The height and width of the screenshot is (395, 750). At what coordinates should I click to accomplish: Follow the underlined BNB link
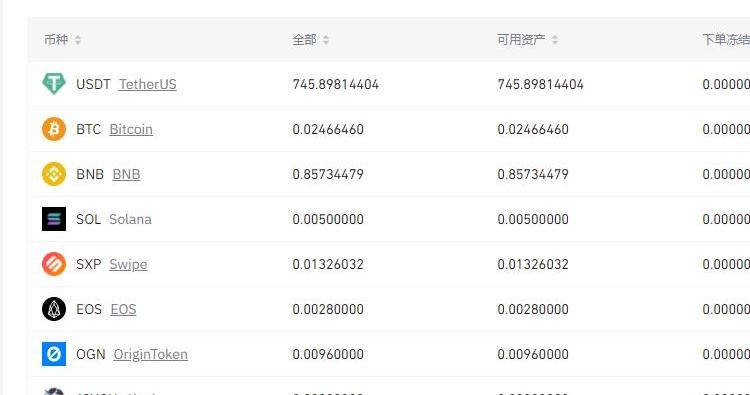coord(126,174)
